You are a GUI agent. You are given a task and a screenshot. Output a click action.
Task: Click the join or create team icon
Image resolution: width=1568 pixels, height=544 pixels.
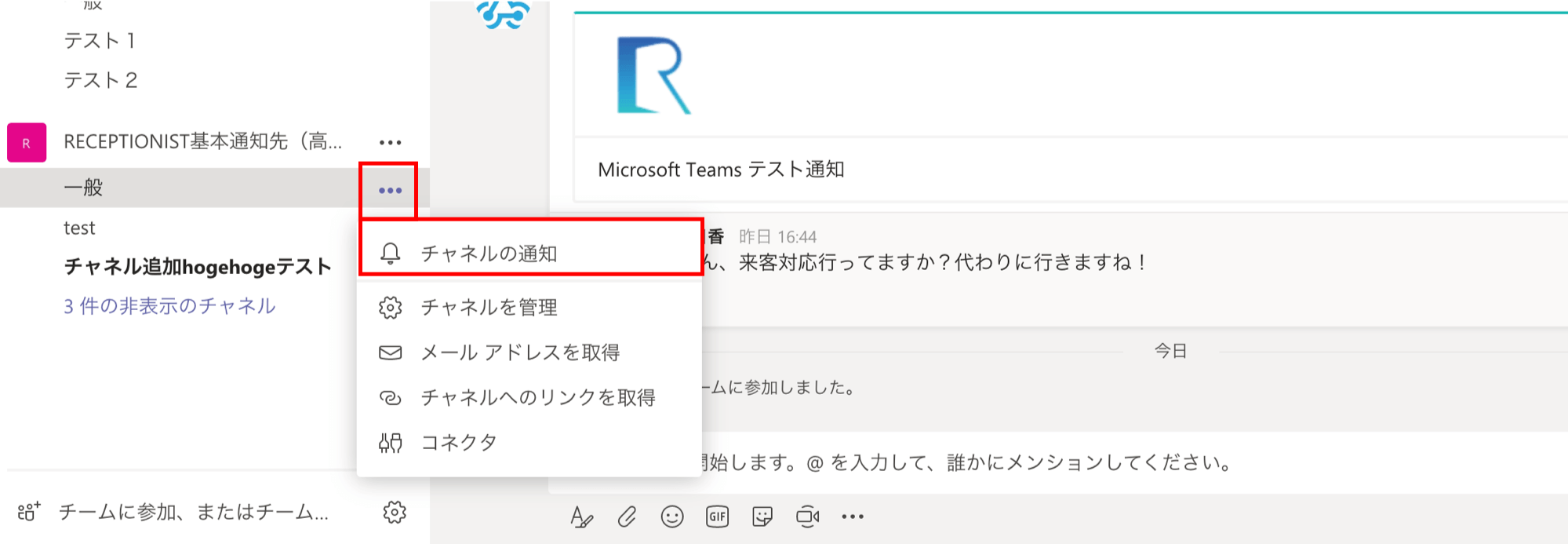[29, 513]
